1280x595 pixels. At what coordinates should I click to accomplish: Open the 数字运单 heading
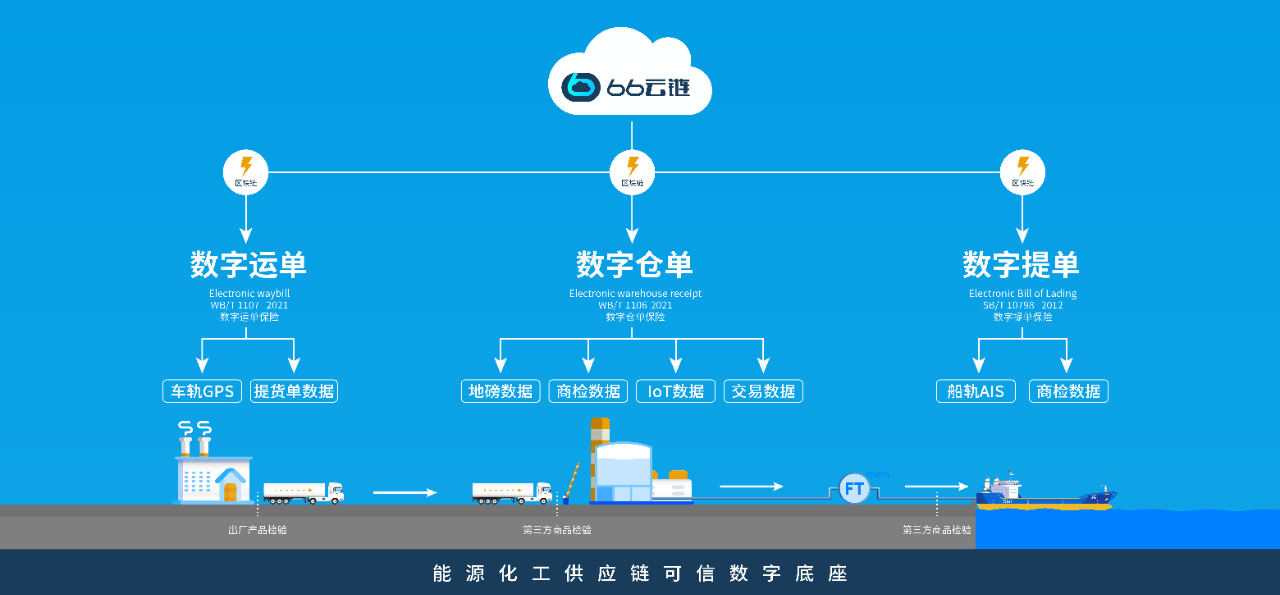[248, 265]
